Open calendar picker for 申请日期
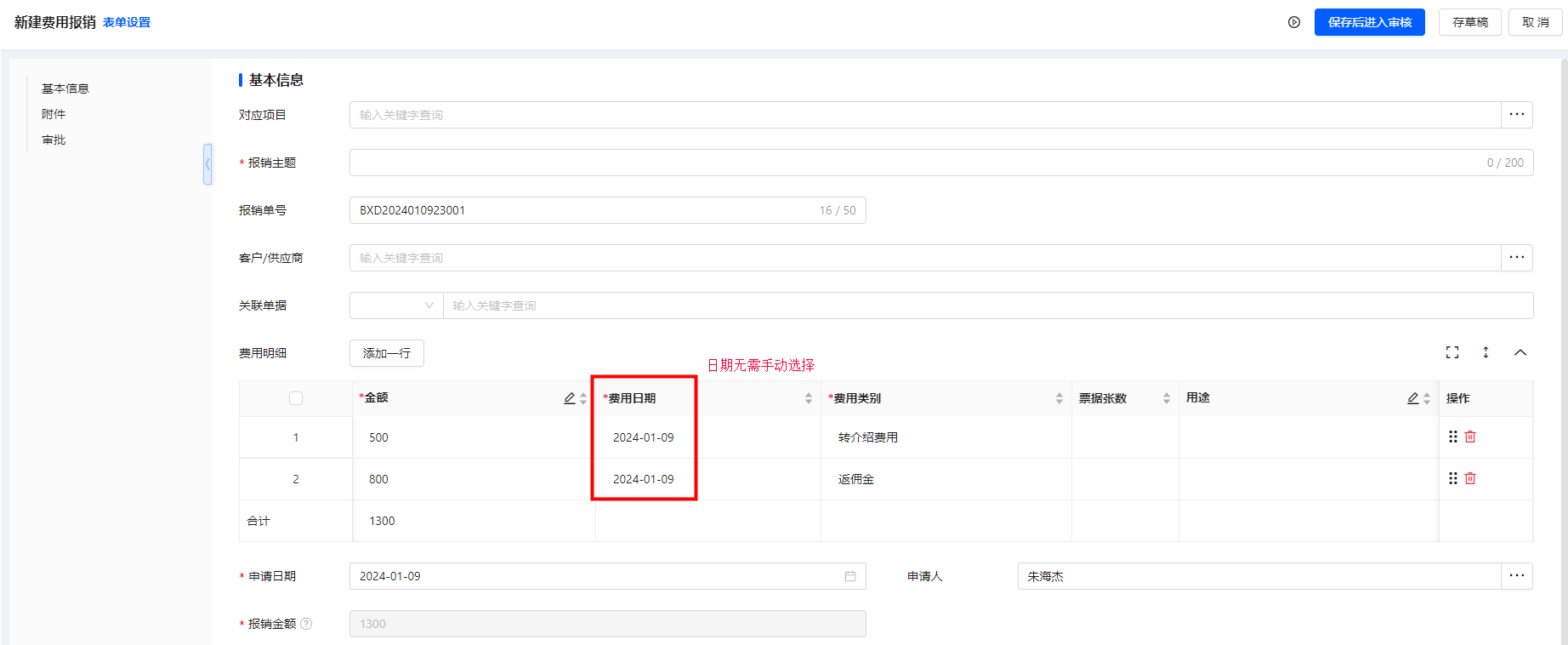This screenshot has width=1568, height=645. point(850,576)
